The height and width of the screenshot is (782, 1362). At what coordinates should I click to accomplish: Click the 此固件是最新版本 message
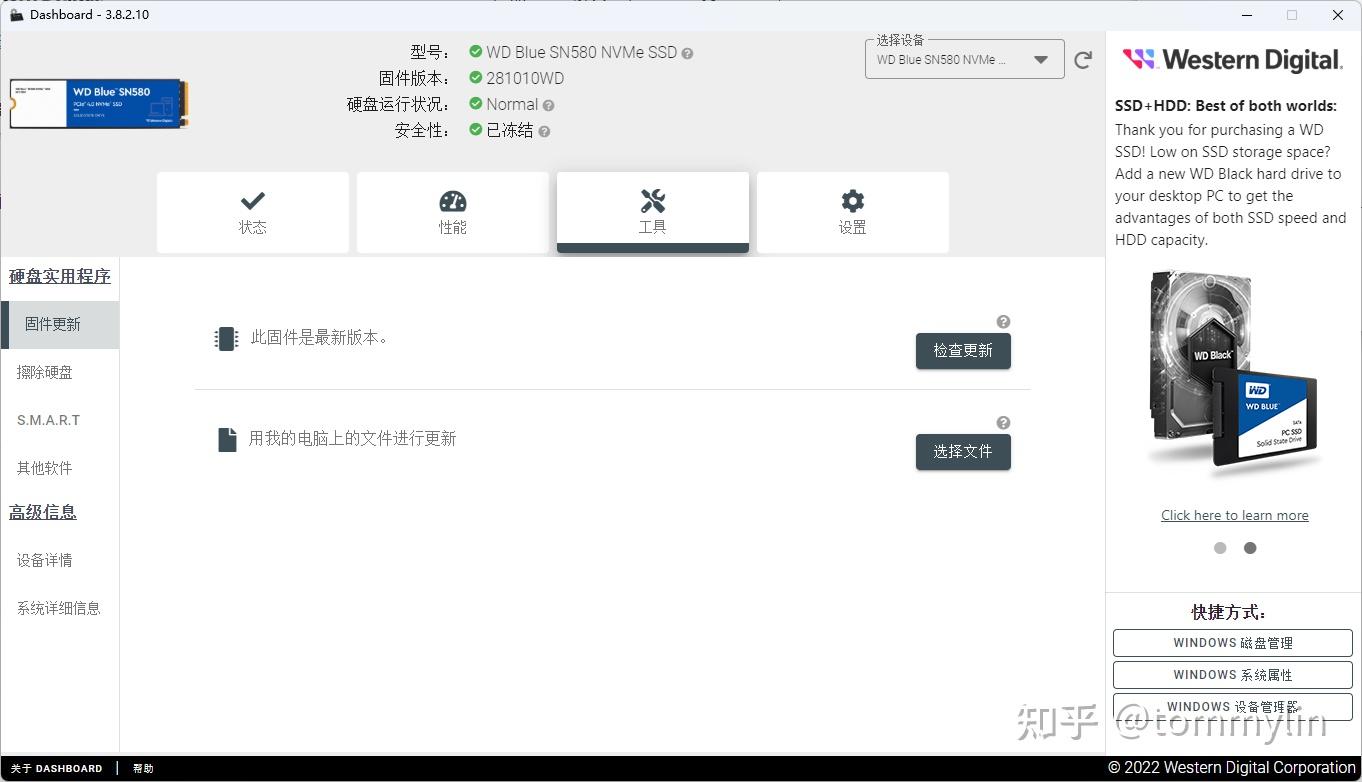click(319, 339)
